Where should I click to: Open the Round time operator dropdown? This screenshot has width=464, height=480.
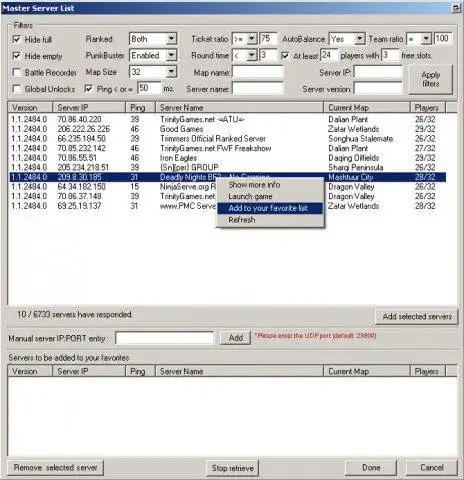pos(244,55)
